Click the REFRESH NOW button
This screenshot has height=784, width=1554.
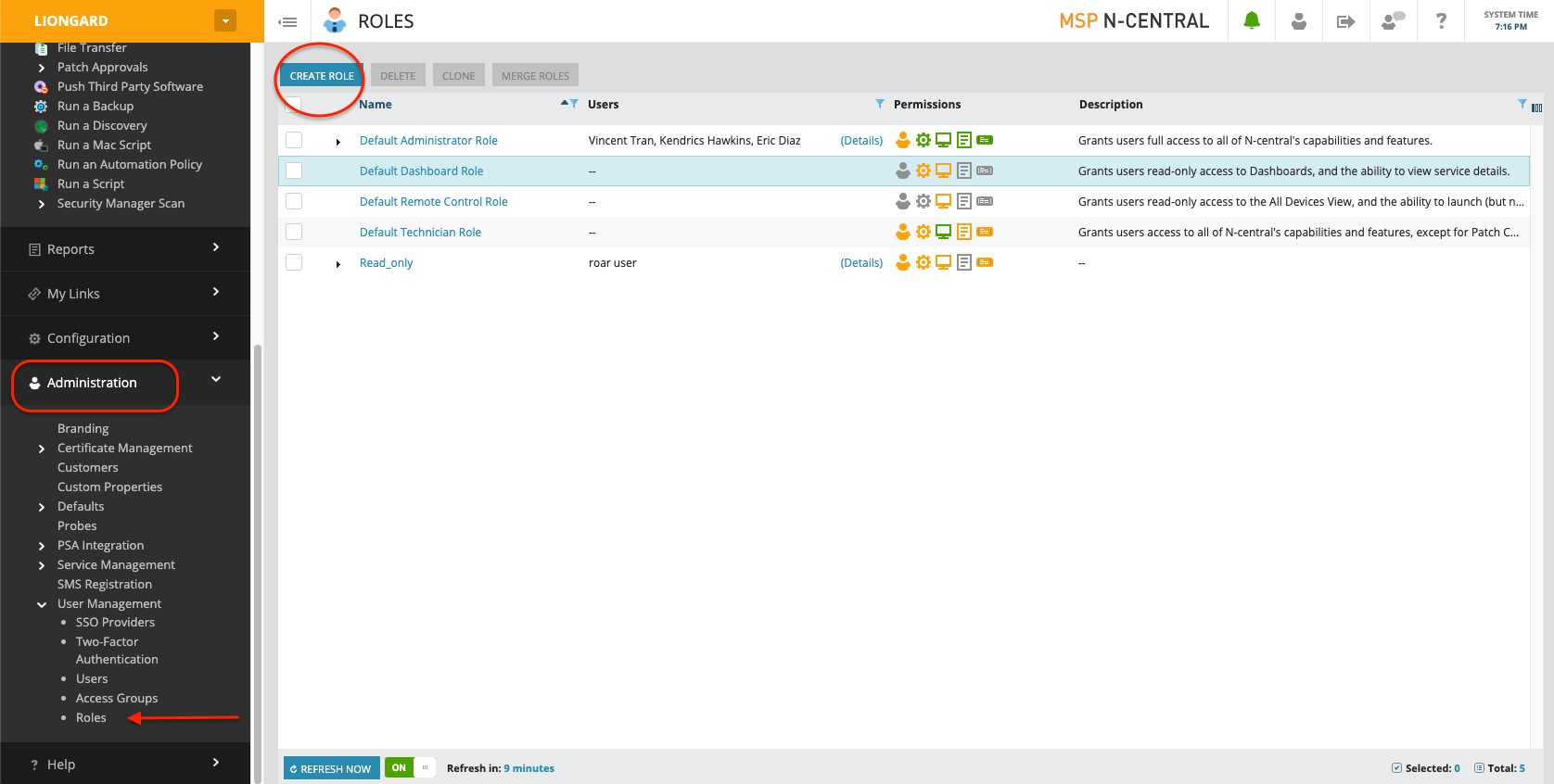point(331,768)
